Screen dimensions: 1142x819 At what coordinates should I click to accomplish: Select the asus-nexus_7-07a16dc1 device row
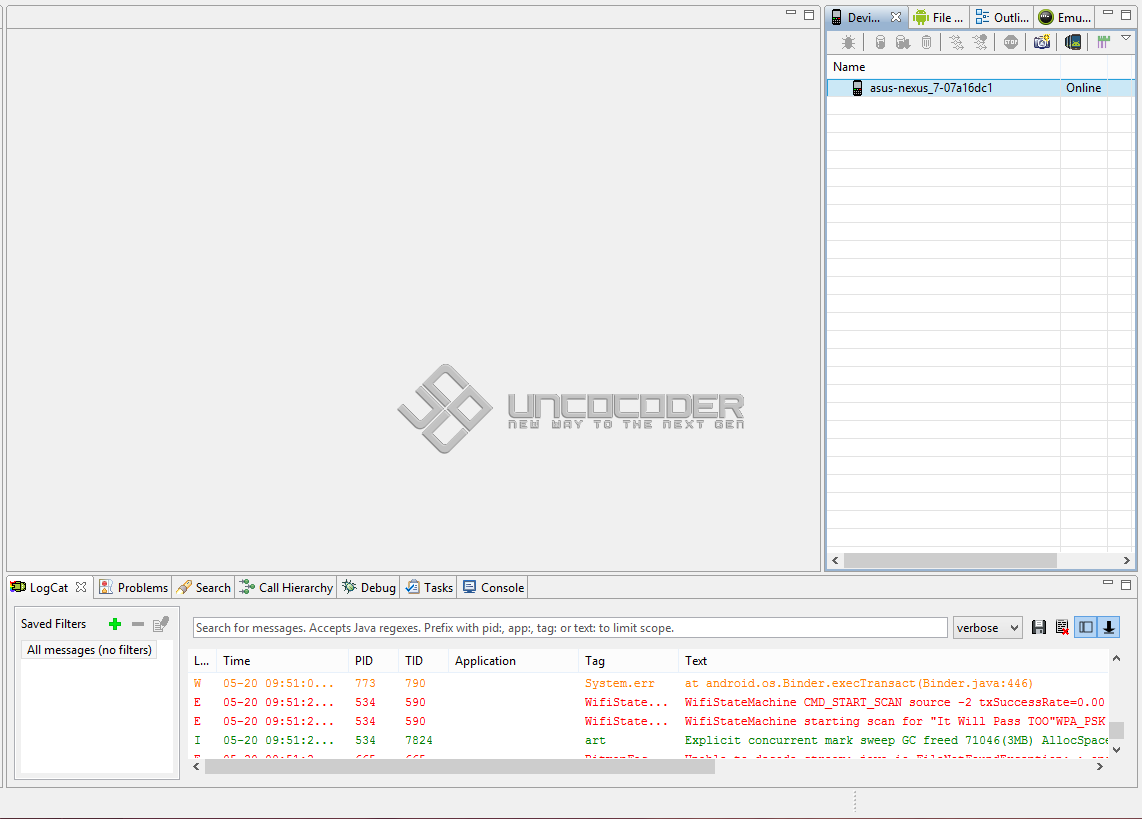pyautogui.click(x=980, y=88)
